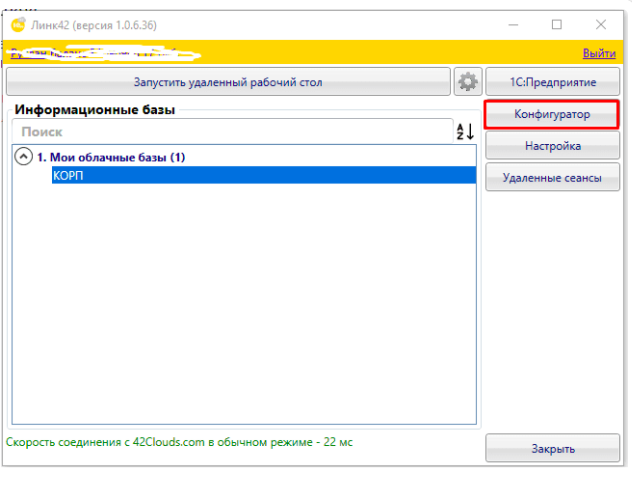Maximize the Линк42 window

click(557, 25)
